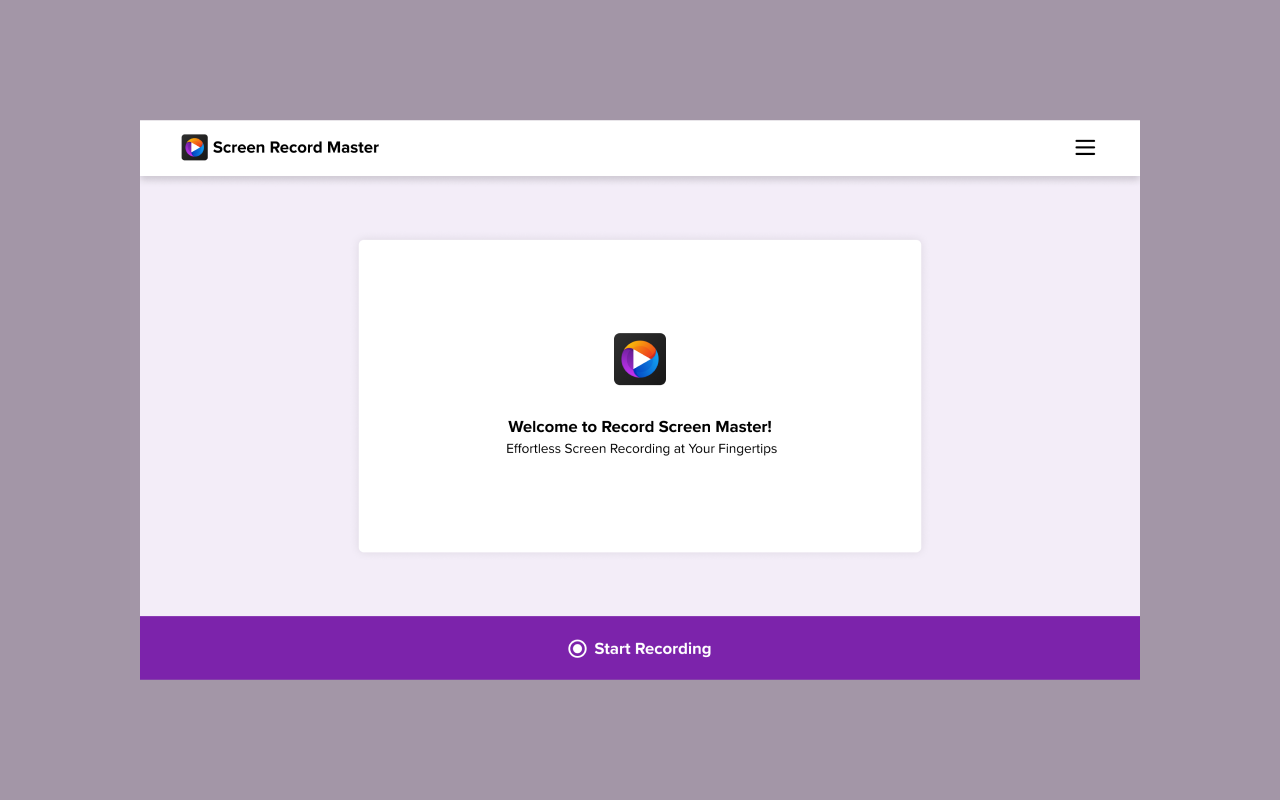Click the Screen Record Master title text
The width and height of the screenshot is (1280, 800).
tap(295, 147)
